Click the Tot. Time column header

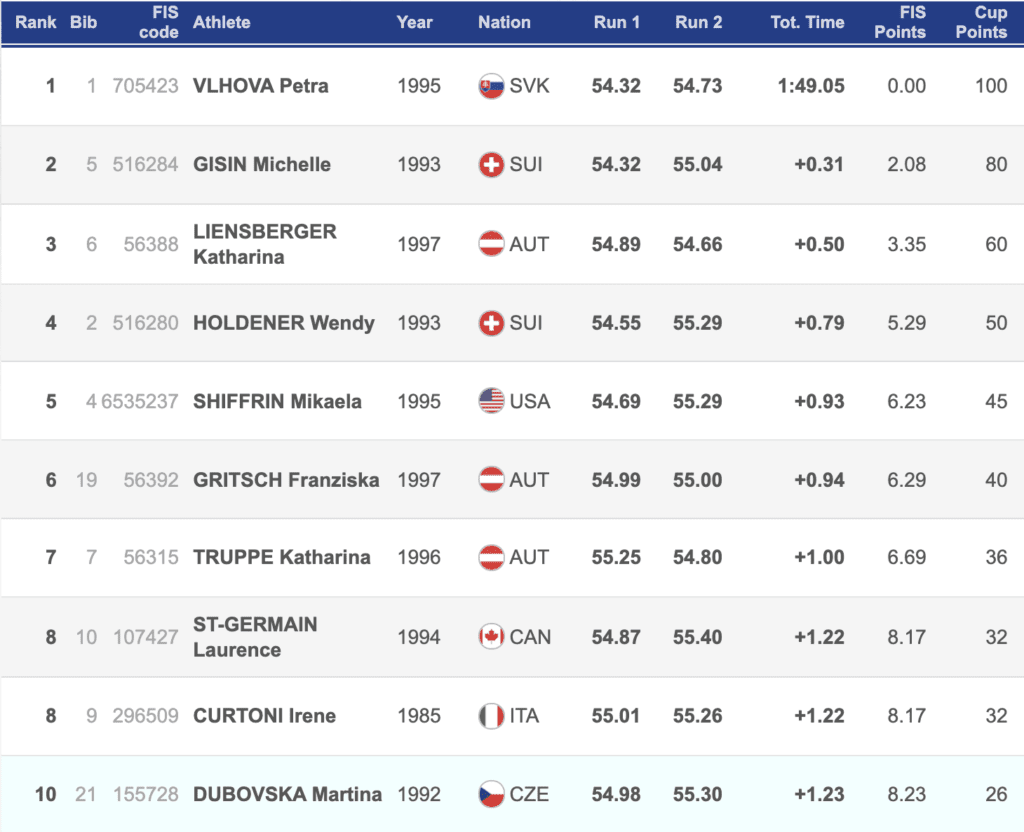807,22
